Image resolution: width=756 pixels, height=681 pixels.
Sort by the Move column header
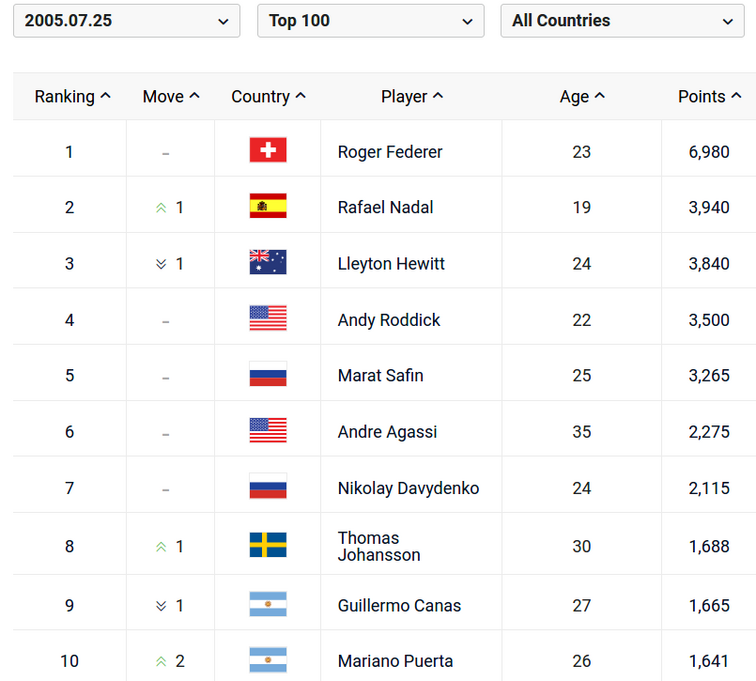point(171,97)
